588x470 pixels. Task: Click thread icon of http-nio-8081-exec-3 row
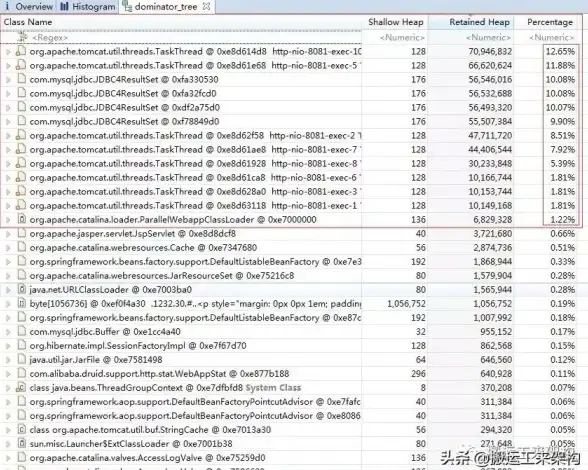click(x=21, y=191)
